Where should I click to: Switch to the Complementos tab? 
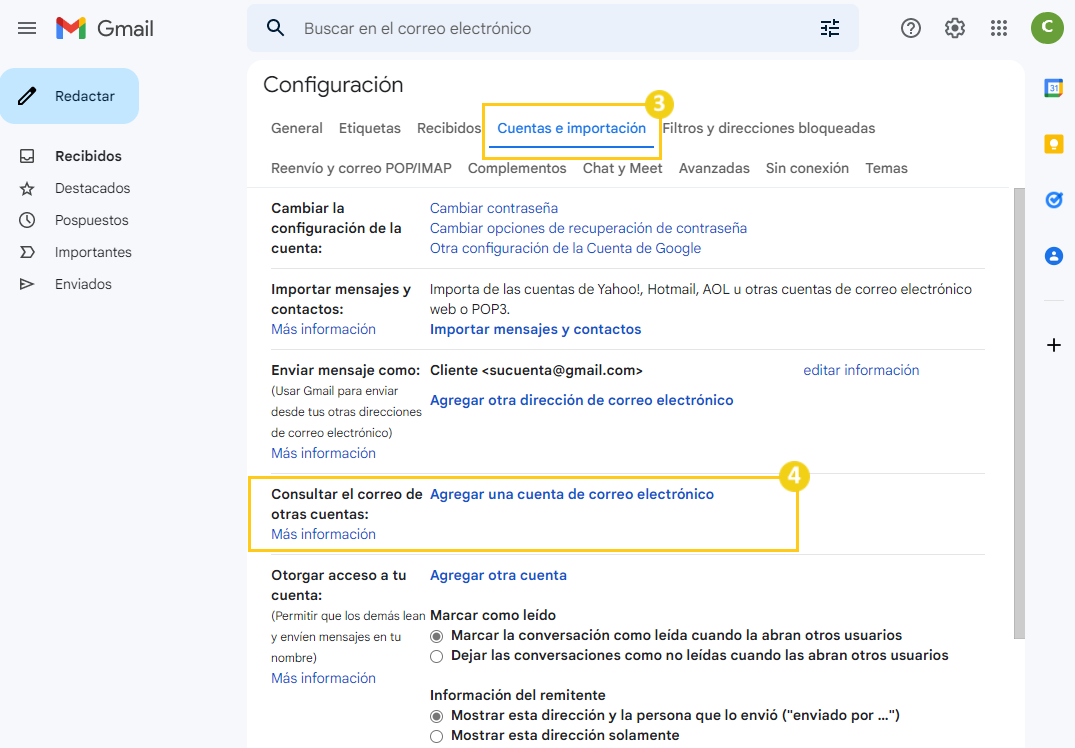click(x=517, y=168)
